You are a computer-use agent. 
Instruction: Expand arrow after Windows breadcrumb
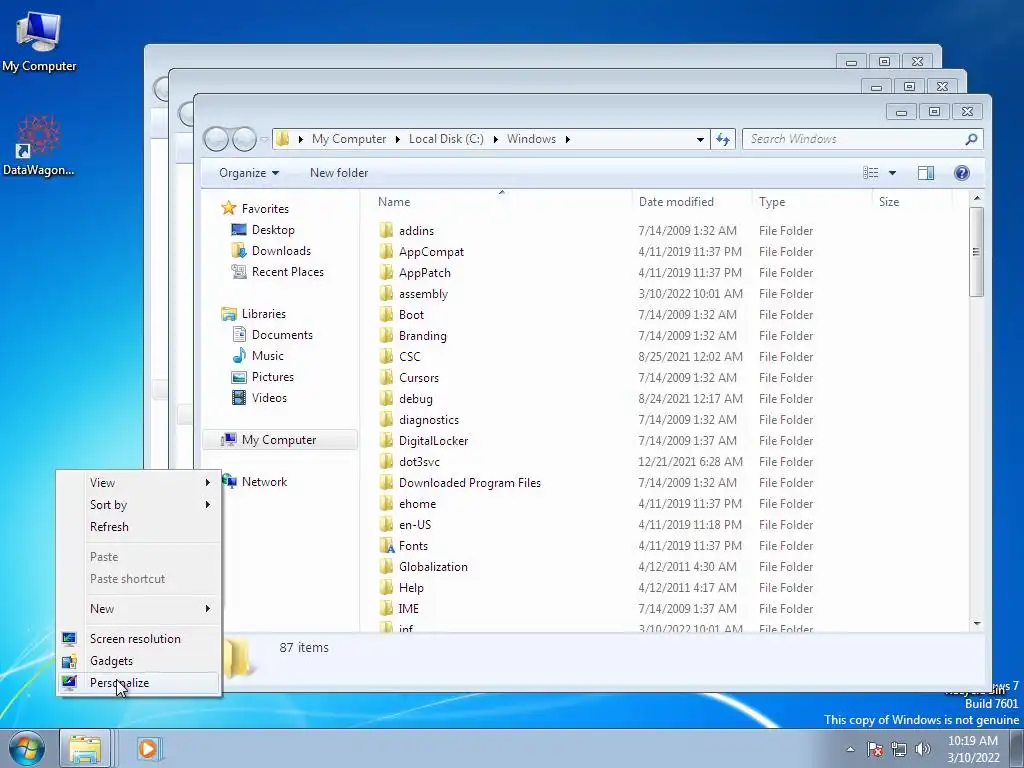click(567, 139)
